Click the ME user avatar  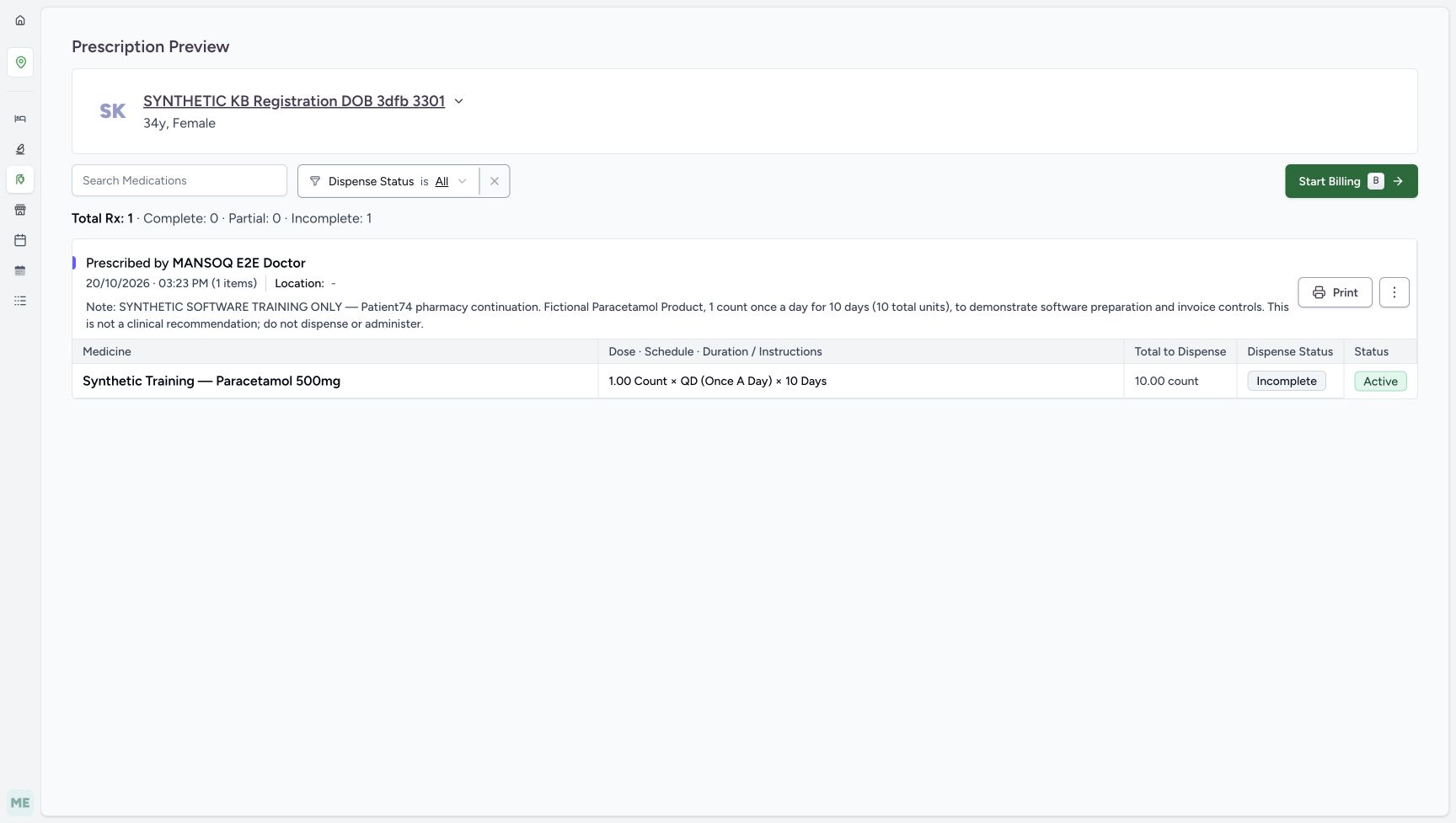click(x=20, y=803)
